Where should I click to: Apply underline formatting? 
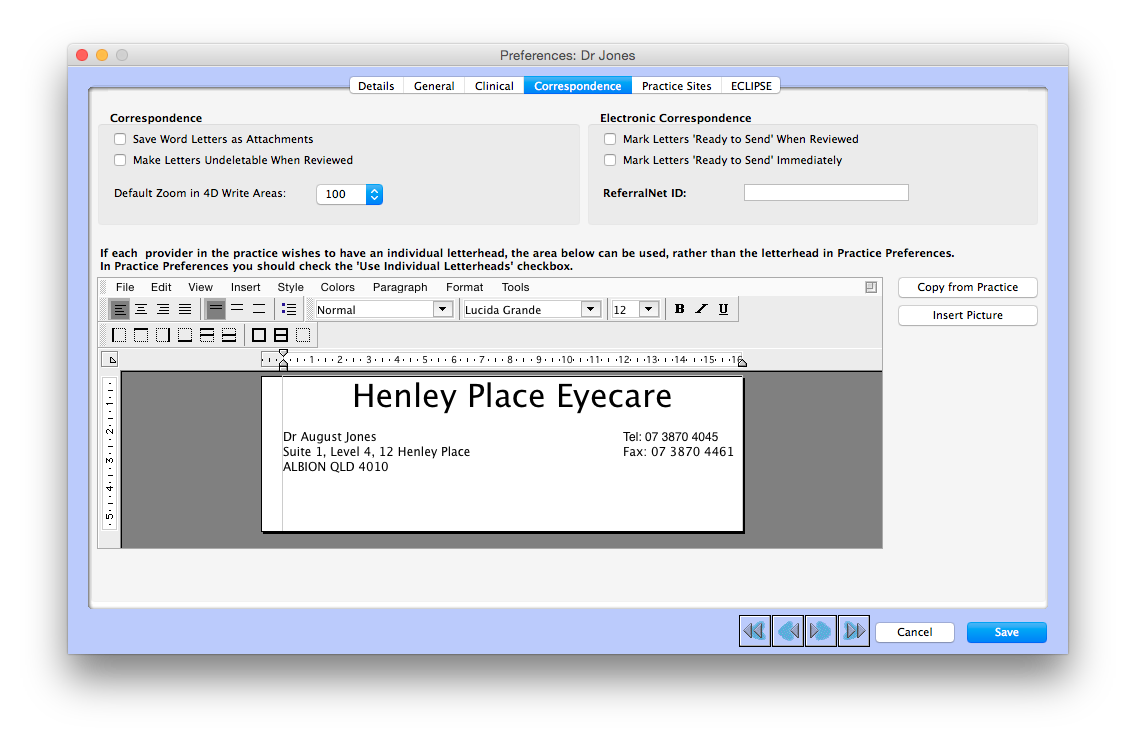[x=723, y=309]
